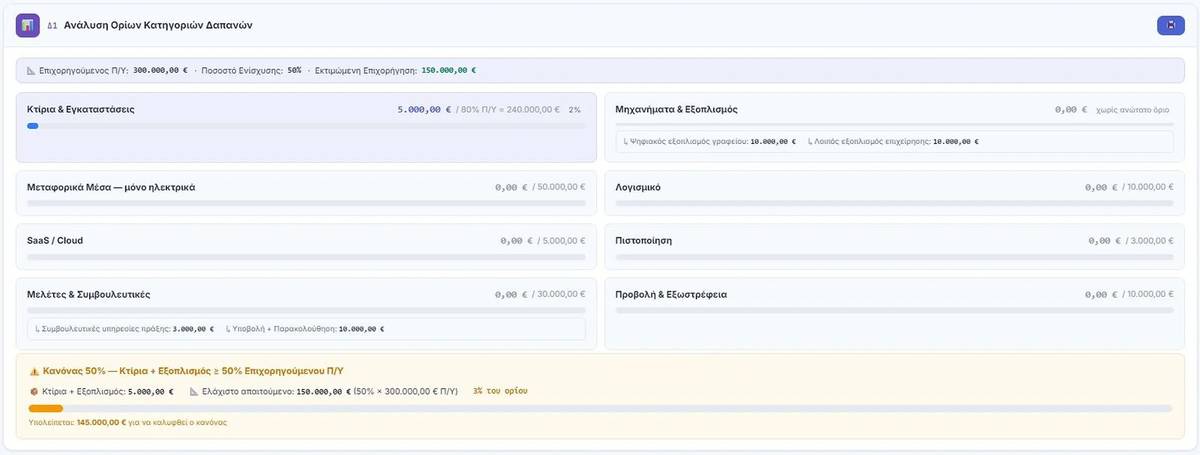
Task: Select the SaaS / Cloud card title
Action: [55, 241]
